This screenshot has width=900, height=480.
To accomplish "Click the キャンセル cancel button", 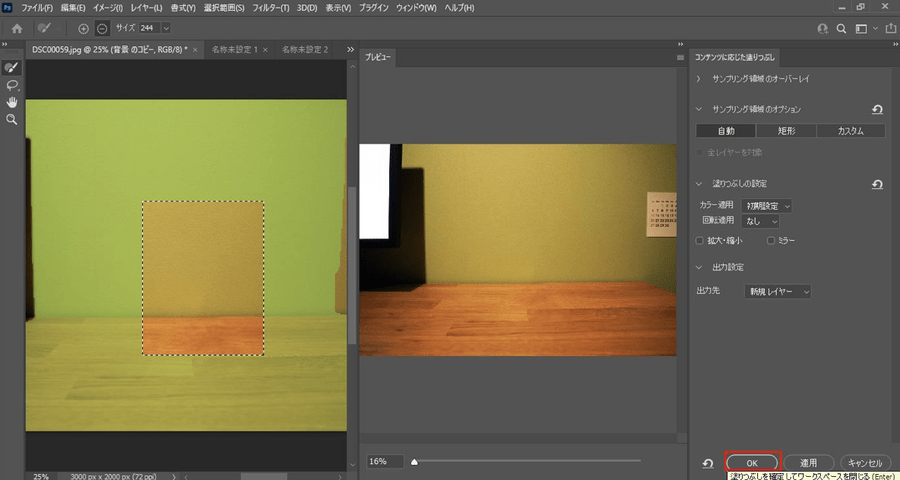I will (x=864, y=463).
